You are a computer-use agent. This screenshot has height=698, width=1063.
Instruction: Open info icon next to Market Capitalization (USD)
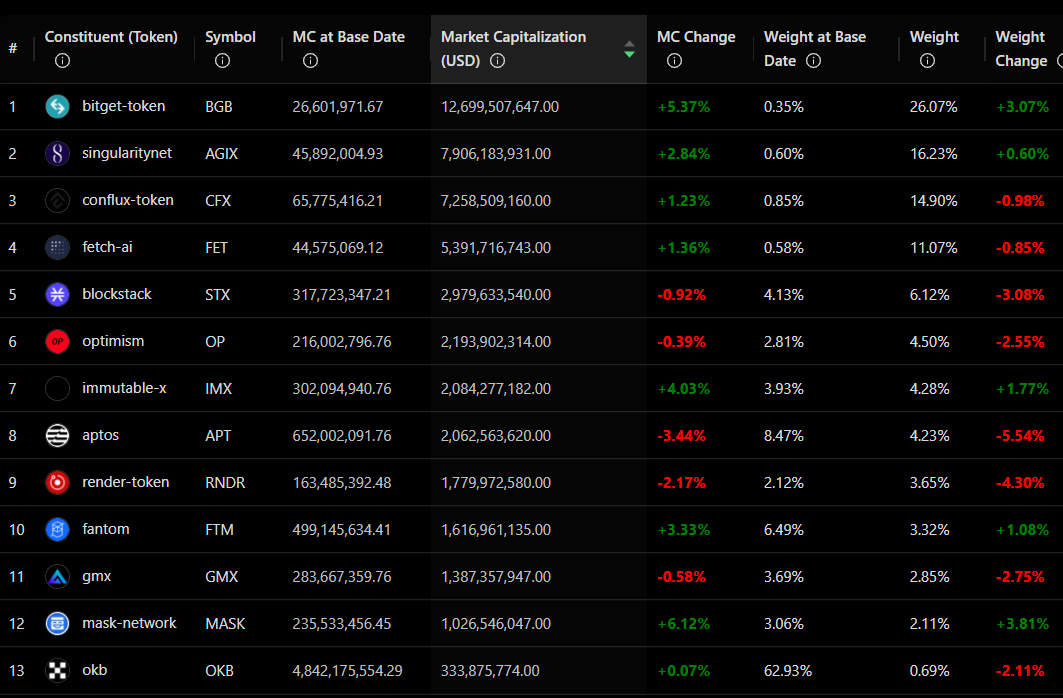click(x=498, y=61)
